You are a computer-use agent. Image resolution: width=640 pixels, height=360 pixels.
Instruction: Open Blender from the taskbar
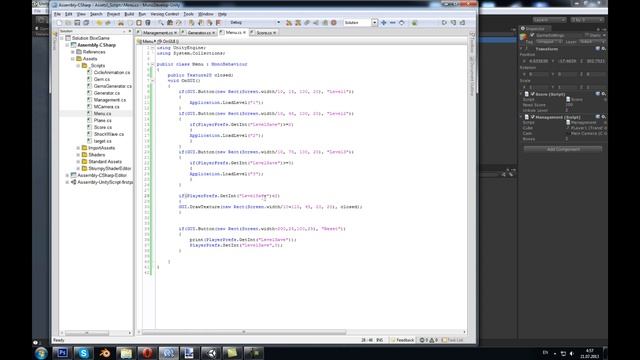point(104,353)
